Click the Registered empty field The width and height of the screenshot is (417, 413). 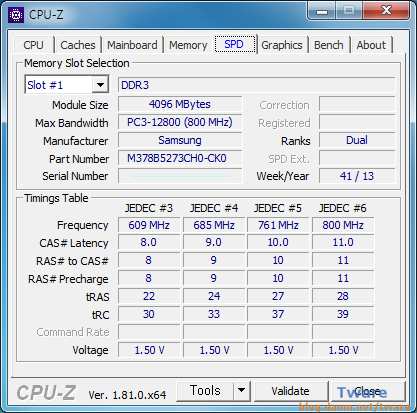click(x=357, y=122)
